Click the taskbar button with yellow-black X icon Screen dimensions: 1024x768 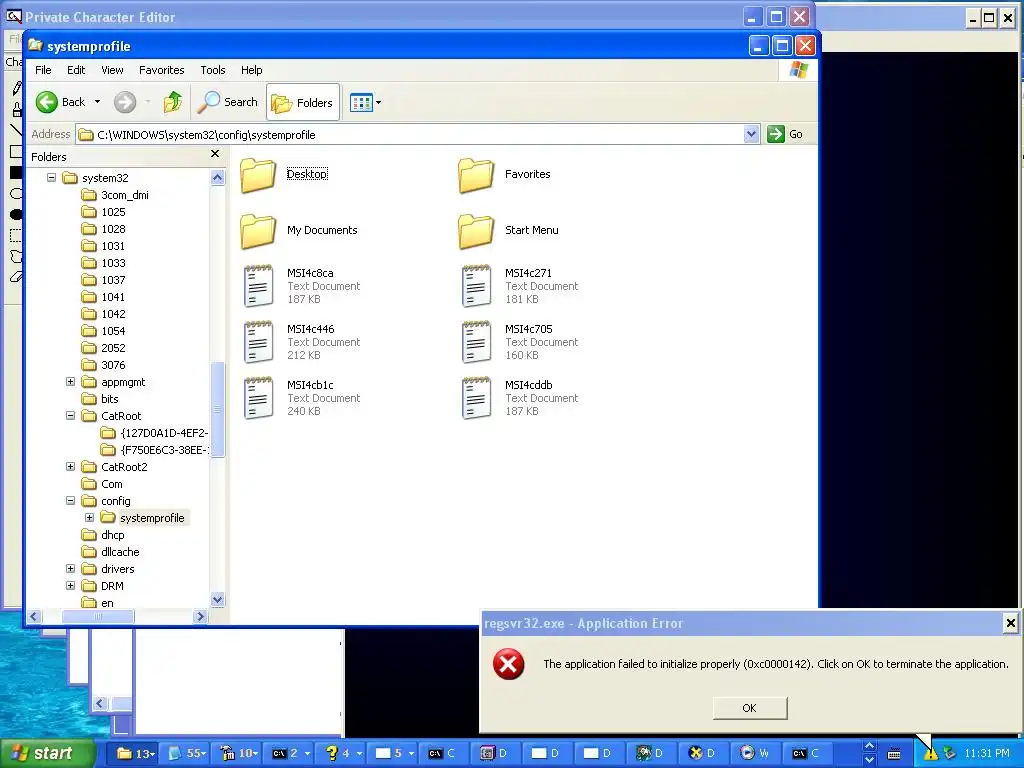703,753
